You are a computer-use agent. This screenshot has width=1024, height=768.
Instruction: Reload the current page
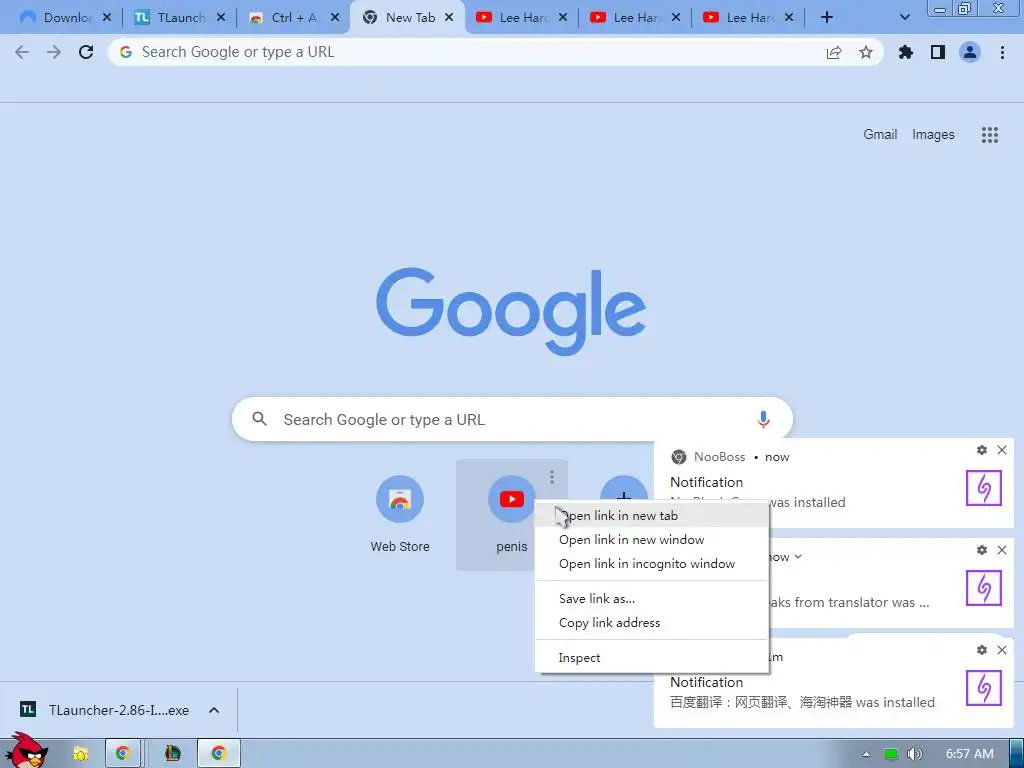click(86, 52)
